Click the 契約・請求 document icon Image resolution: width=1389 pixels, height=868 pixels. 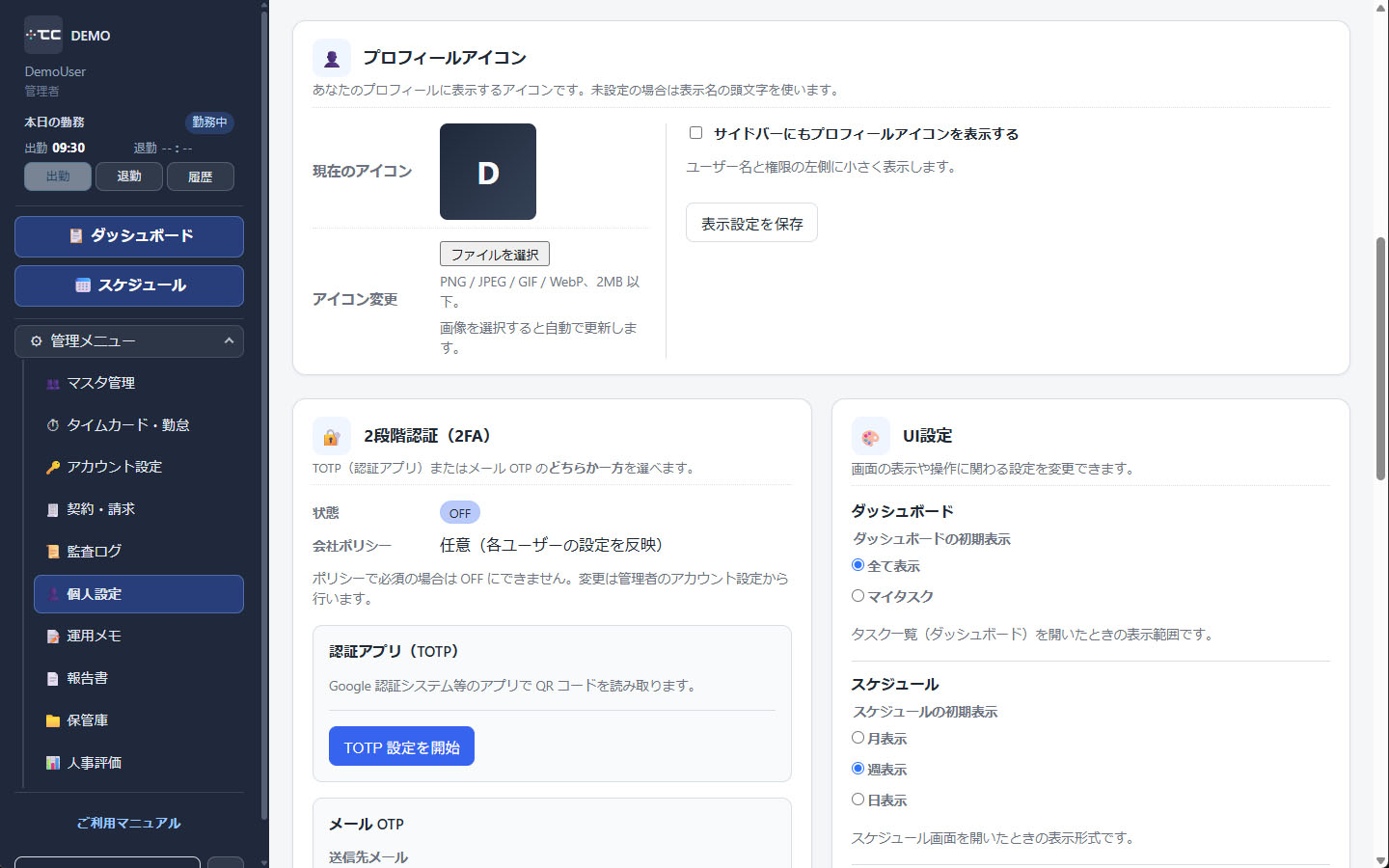[x=53, y=510]
